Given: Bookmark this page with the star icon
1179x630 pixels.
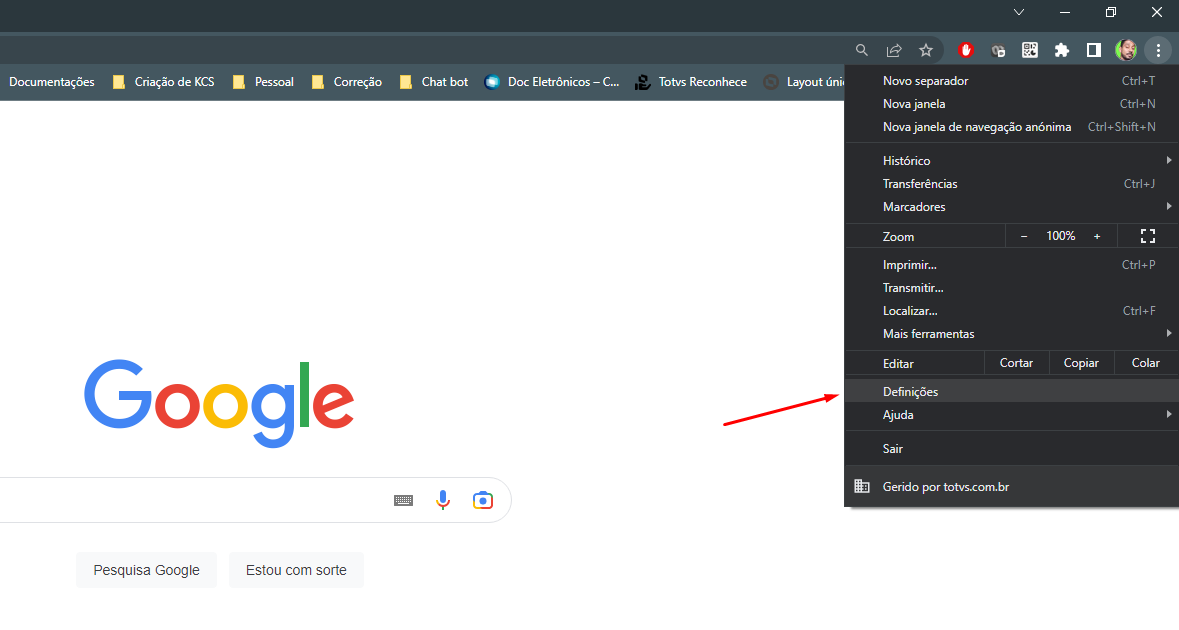Looking at the screenshot, I should point(926,50).
